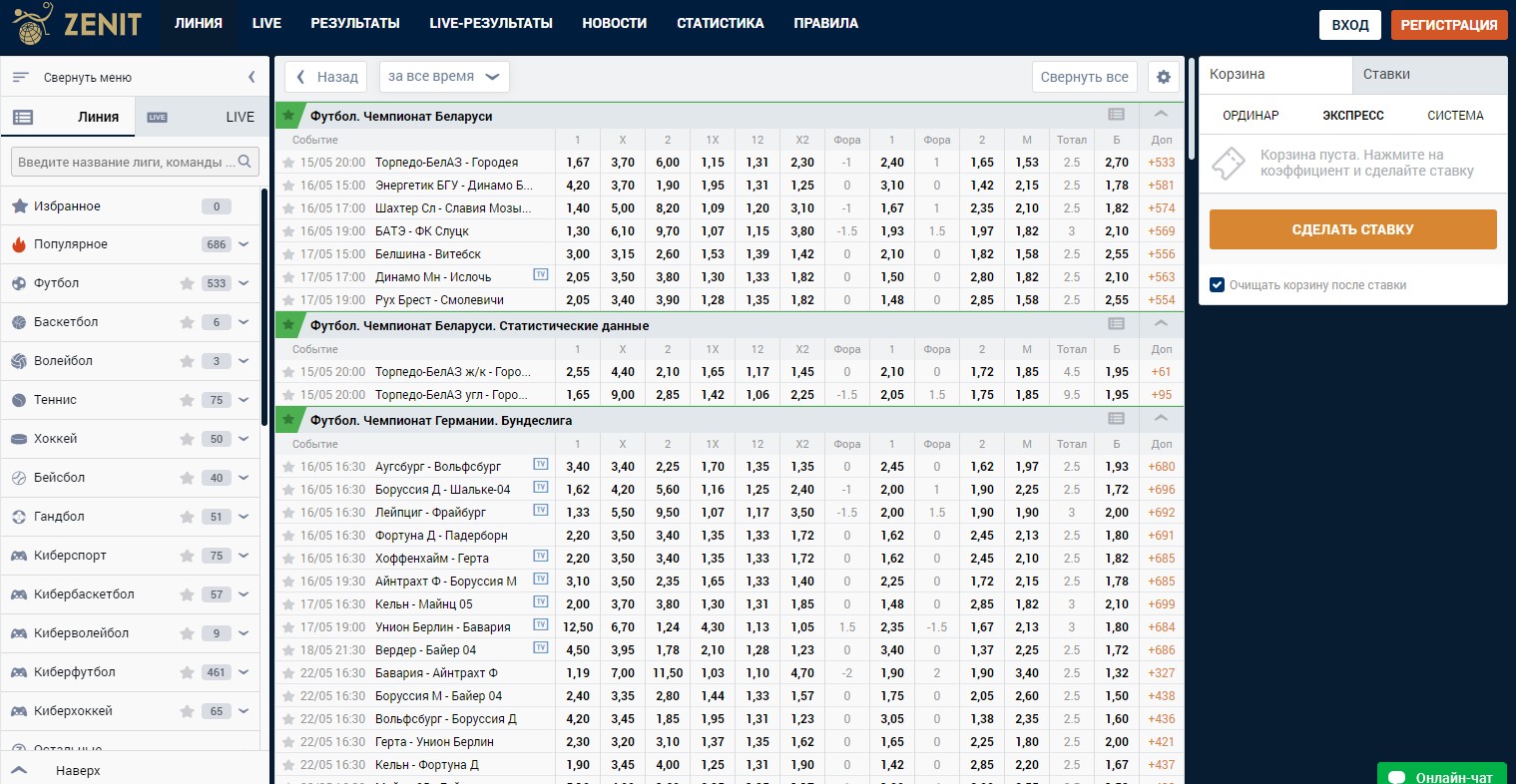Open the settings gear next to Свернуть все

(1163, 77)
